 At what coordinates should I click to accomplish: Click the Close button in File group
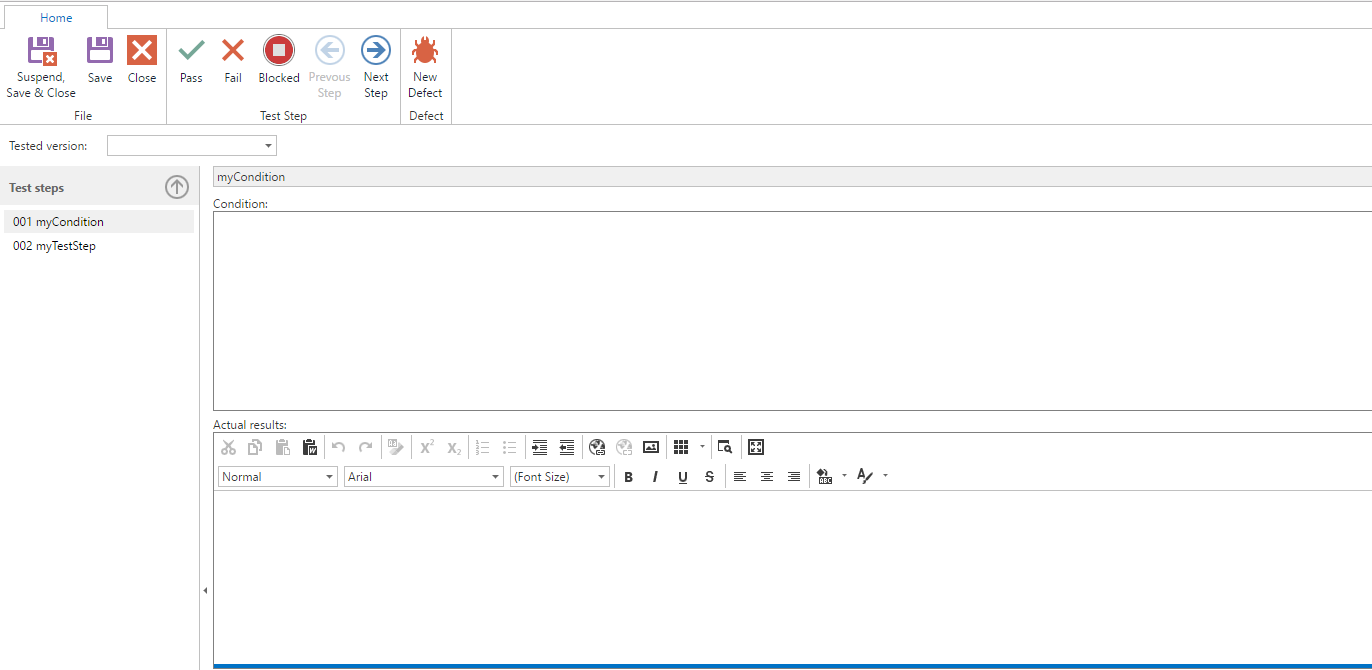tap(142, 60)
